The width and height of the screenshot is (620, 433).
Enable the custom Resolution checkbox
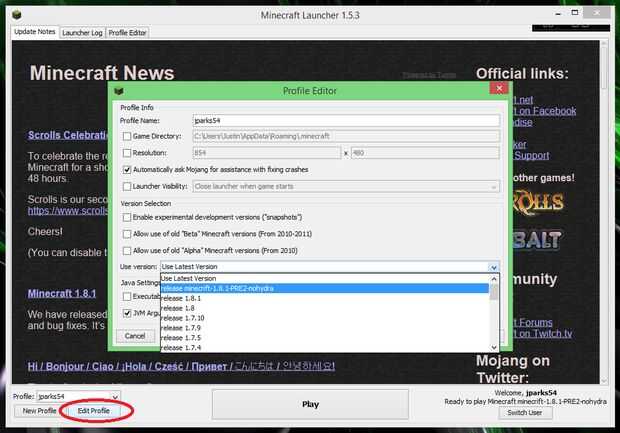point(127,153)
